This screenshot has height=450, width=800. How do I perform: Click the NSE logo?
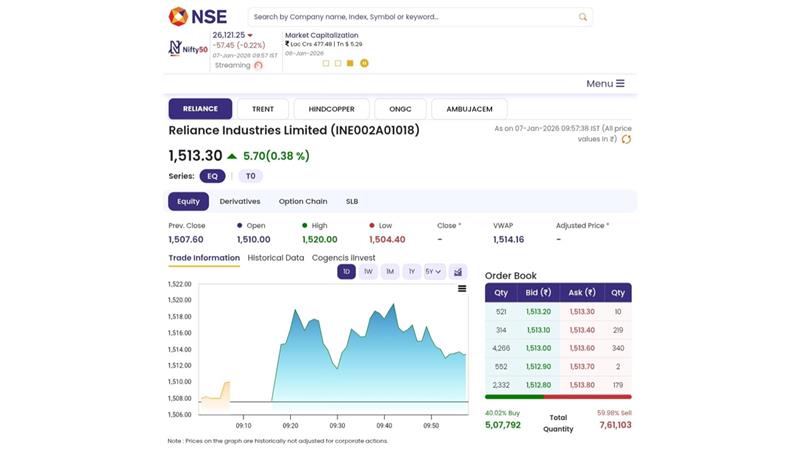point(198,16)
